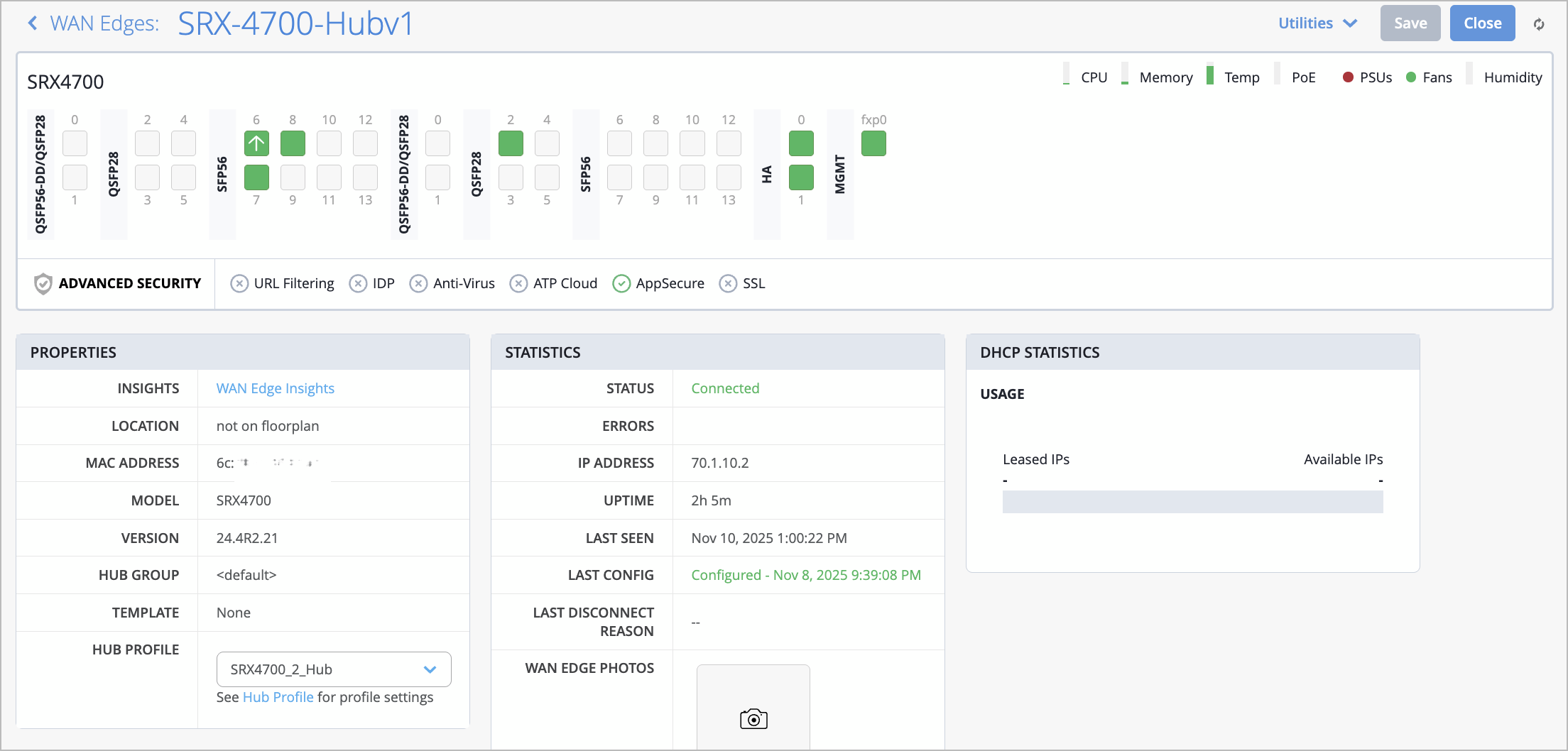Open the WAN Edges breadcrumb link

click(104, 23)
